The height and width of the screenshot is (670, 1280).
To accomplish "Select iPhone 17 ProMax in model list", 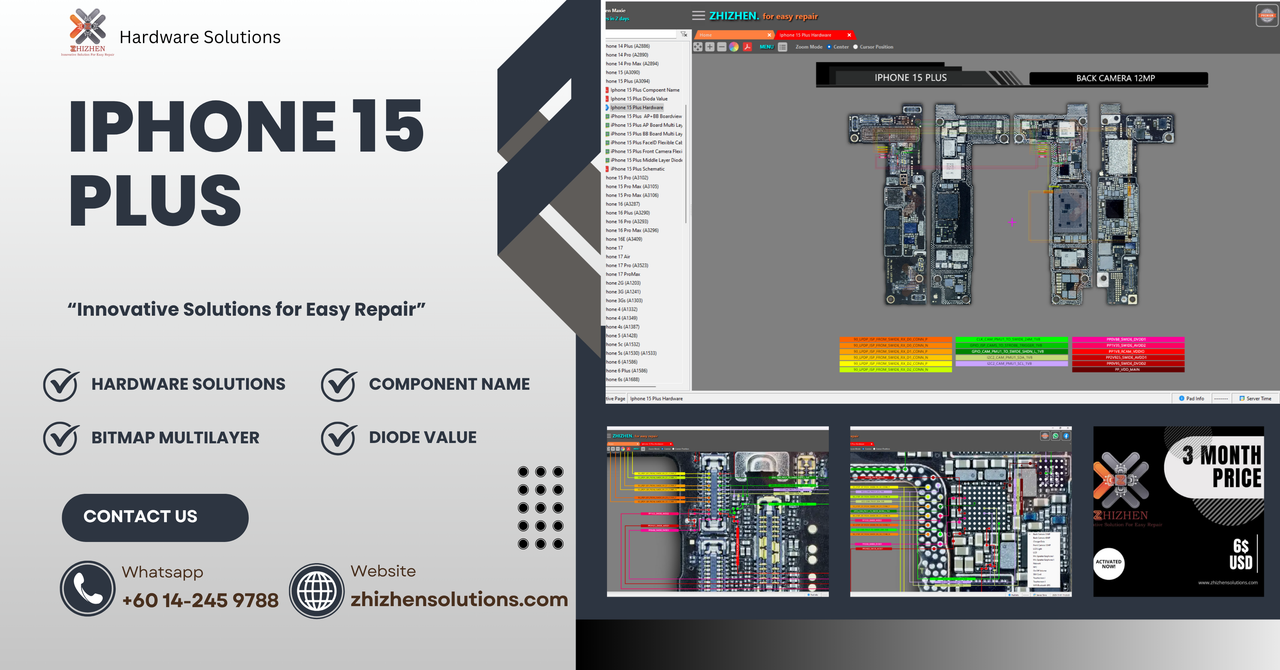I will point(623,274).
